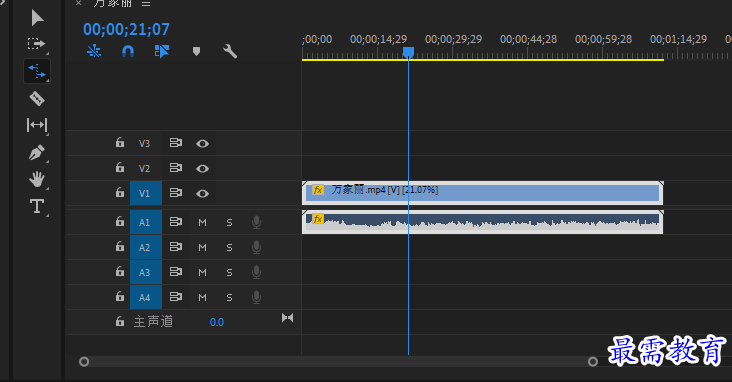
Task: Toggle lock on track V2
Action: [x=120, y=167]
